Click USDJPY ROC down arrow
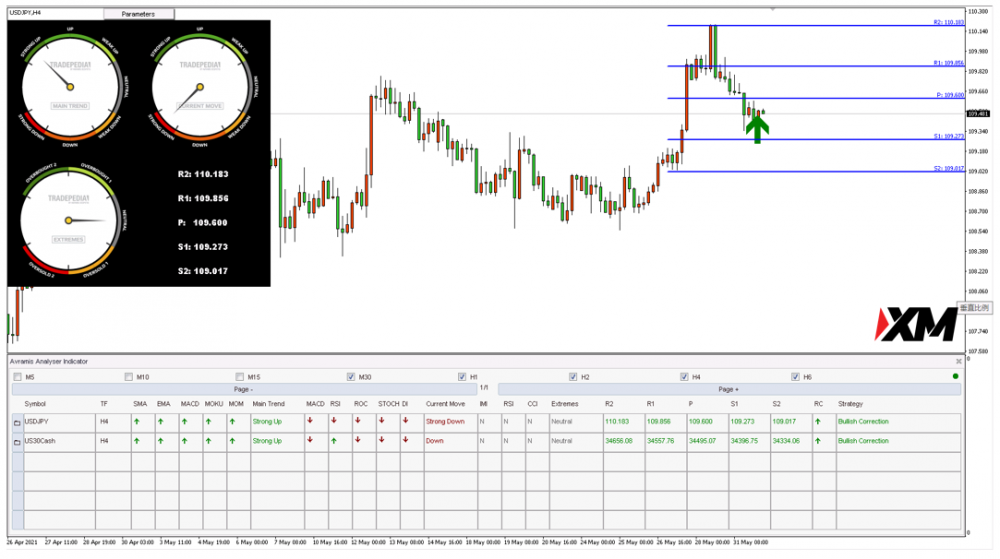Screen dimensions: 1000x559 coord(358,421)
